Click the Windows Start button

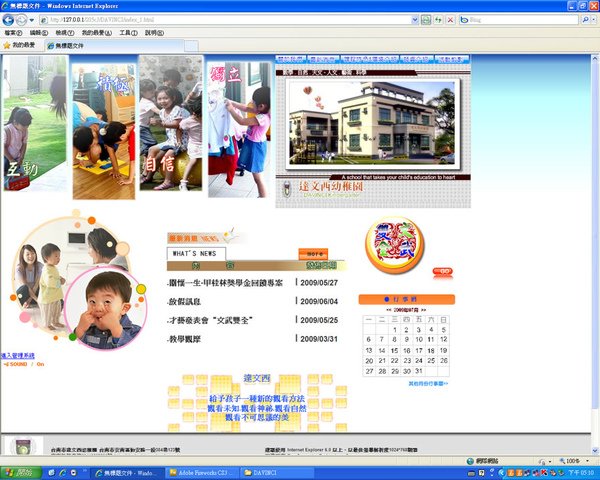pyautogui.click(x=21, y=473)
